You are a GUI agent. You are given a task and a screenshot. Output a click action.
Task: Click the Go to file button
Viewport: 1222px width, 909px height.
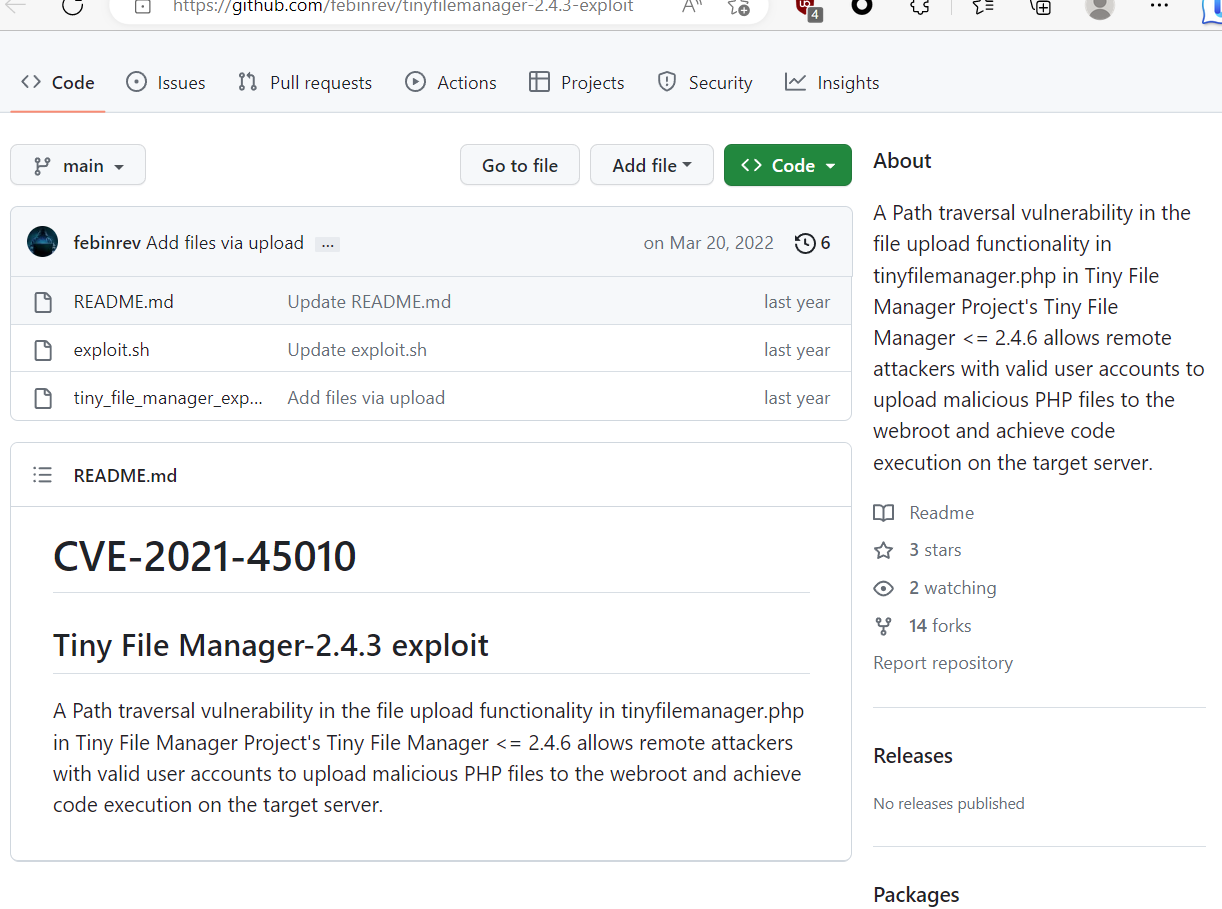click(519, 166)
